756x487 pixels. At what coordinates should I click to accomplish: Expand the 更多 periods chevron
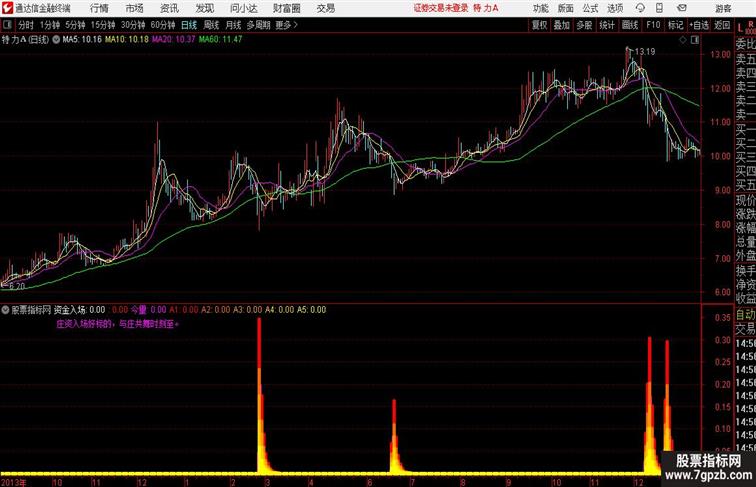296,25
